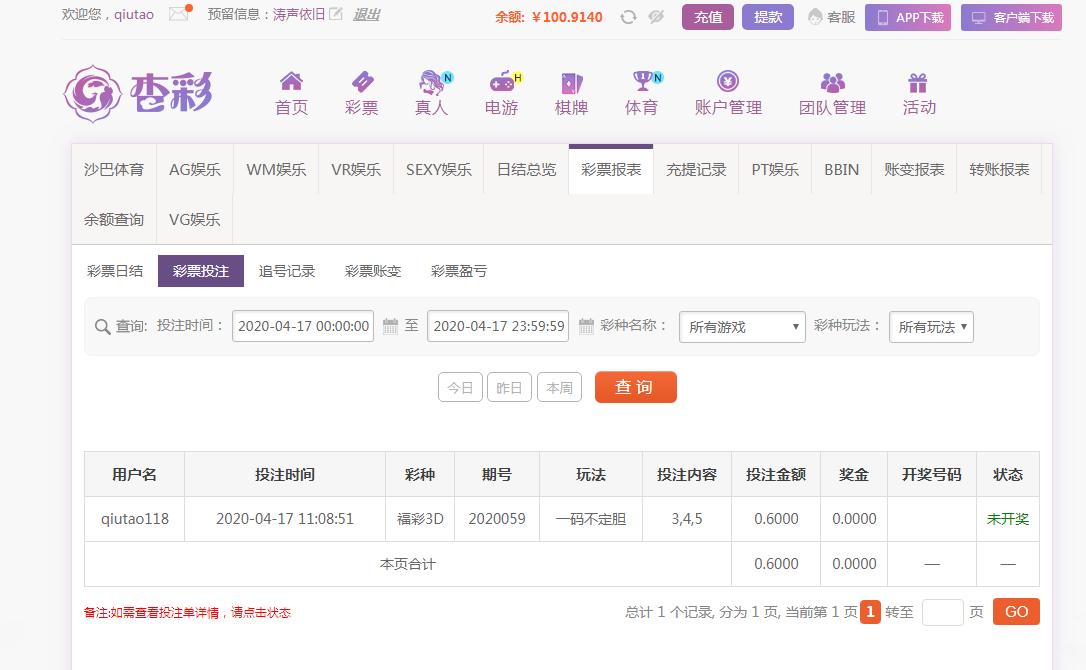
Task: Click 退出 logout link
Action: coord(366,15)
